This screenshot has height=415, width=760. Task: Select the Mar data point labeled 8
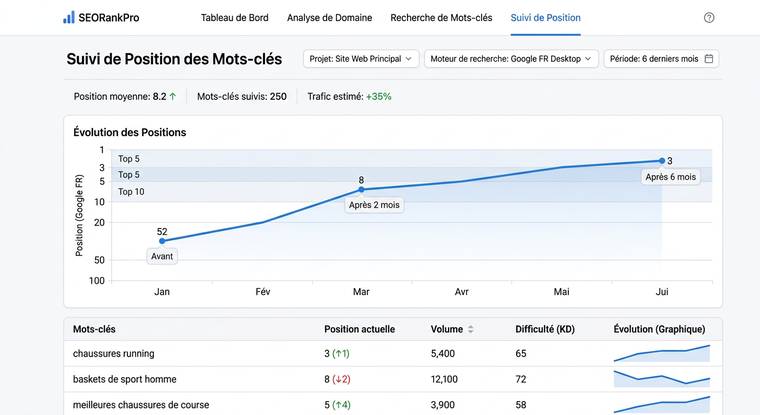click(361, 189)
